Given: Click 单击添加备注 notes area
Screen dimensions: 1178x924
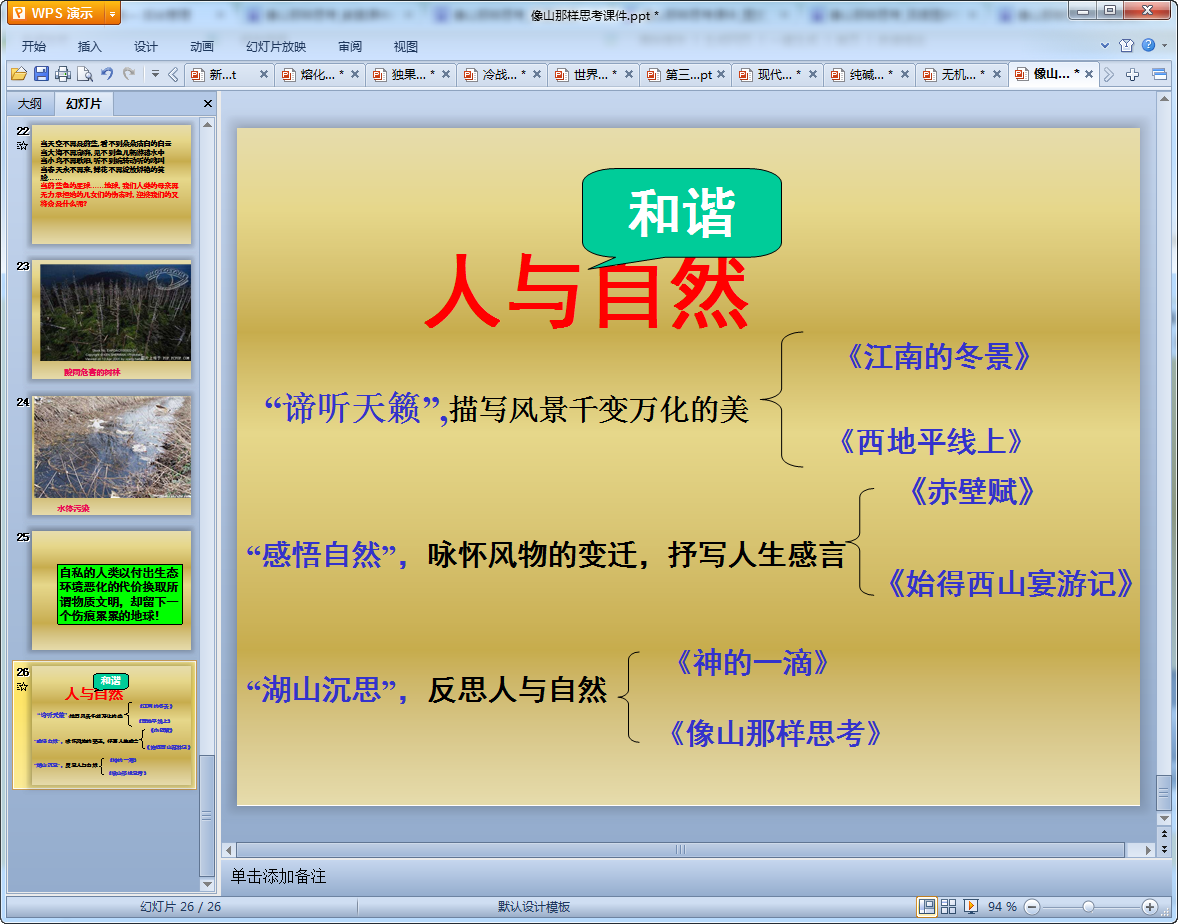Looking at the screenshot, I should pyautogui.click(x=279, y=877).
